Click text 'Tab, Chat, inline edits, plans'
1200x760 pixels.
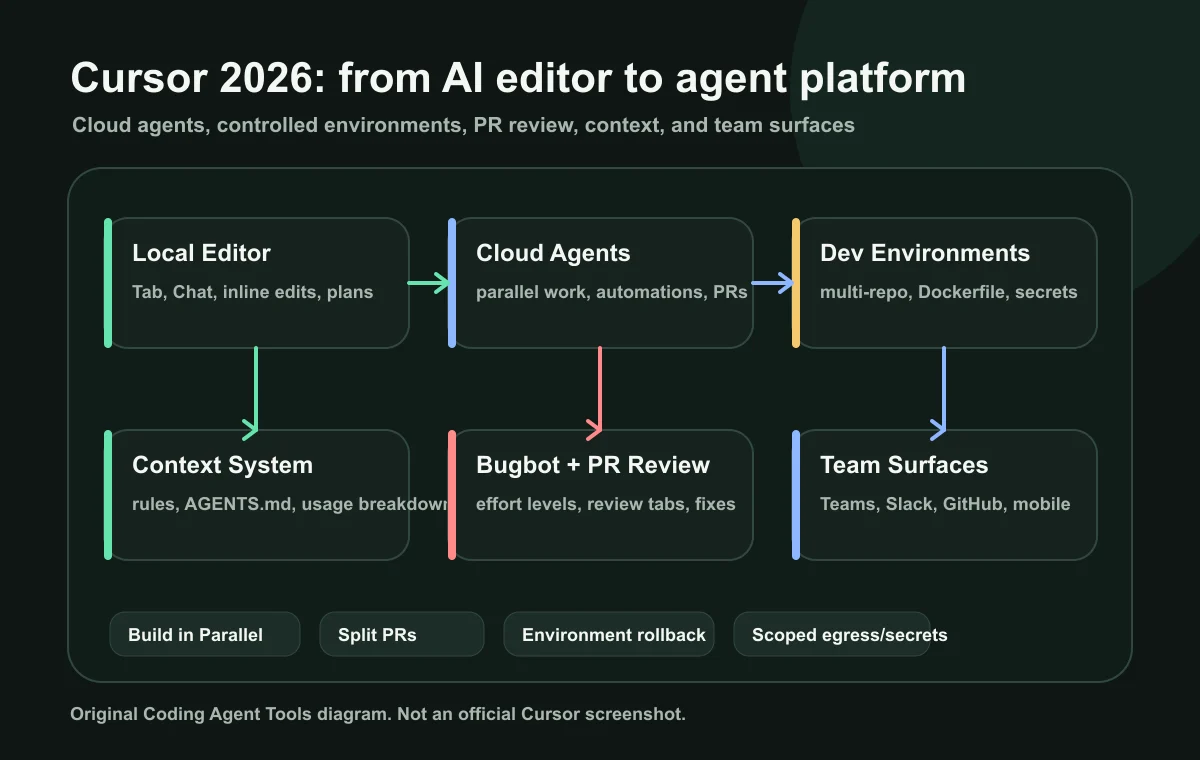point(253,292)
